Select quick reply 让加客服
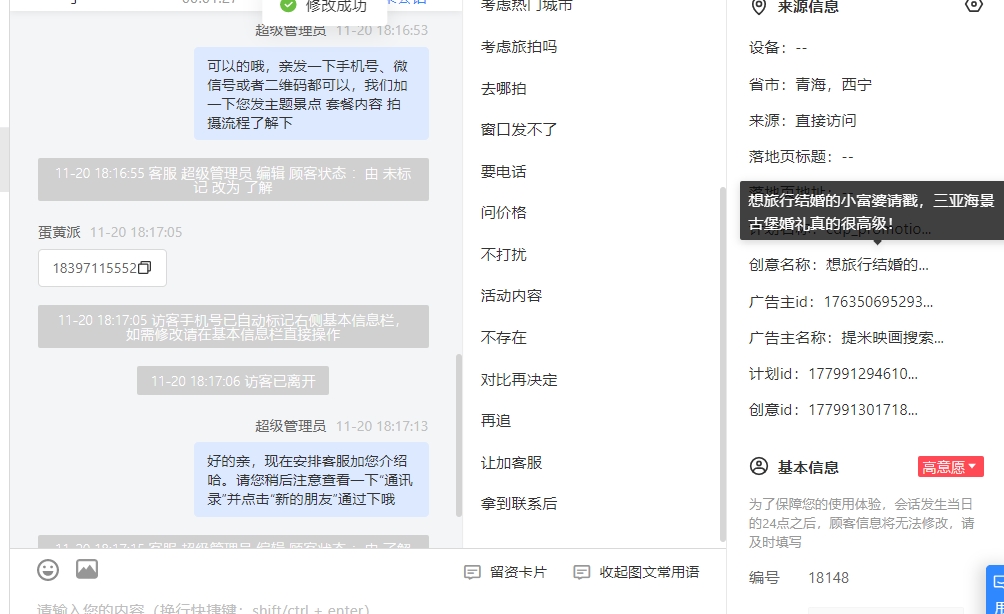 pos(511,463)
